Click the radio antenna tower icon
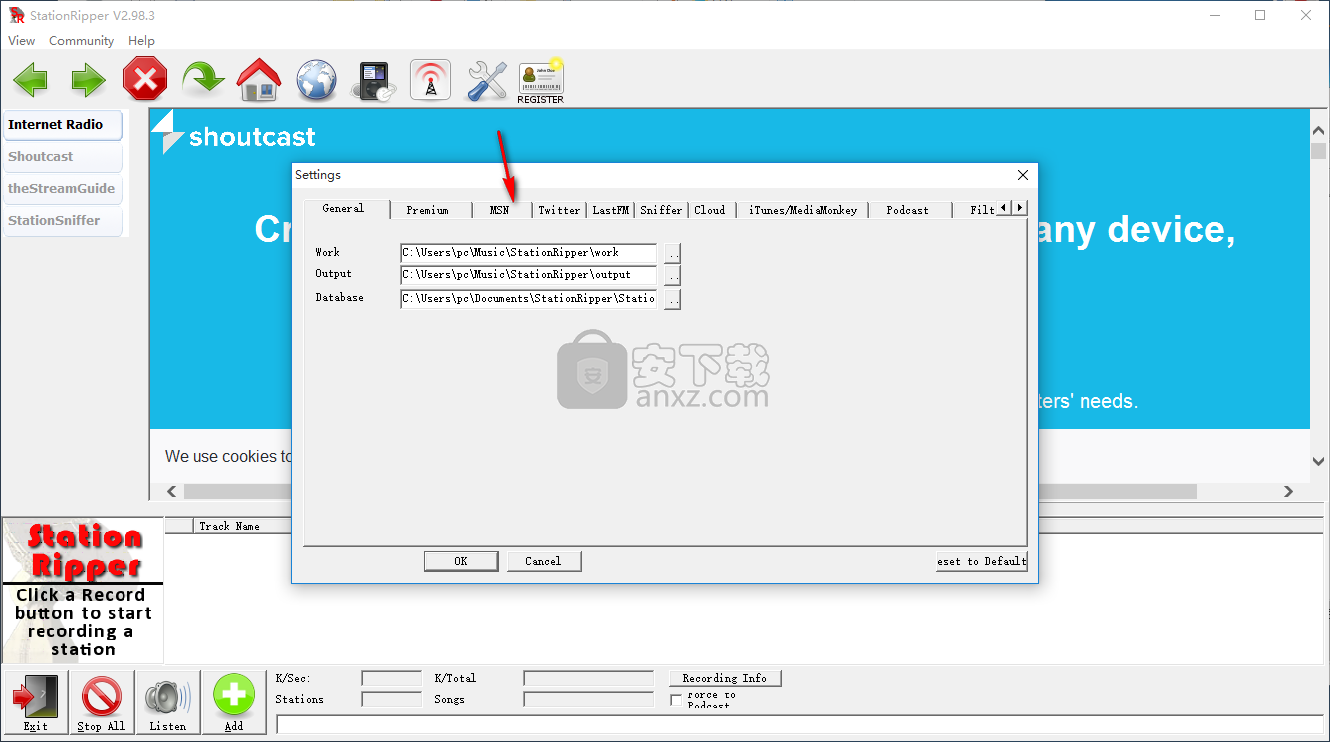 pyautogui.click(x=431, y=80)
